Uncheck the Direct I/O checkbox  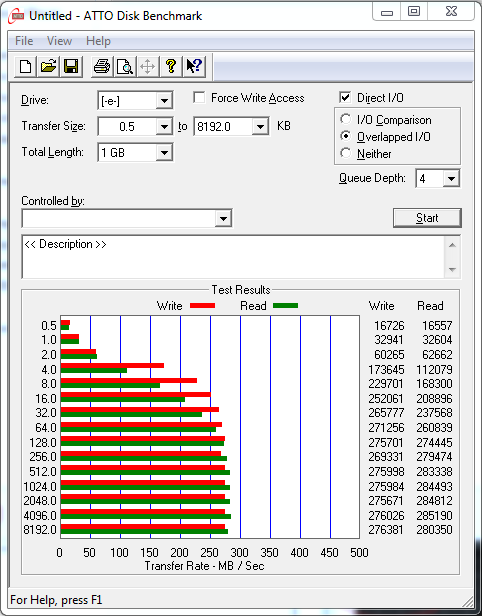(x=345, y=97)
